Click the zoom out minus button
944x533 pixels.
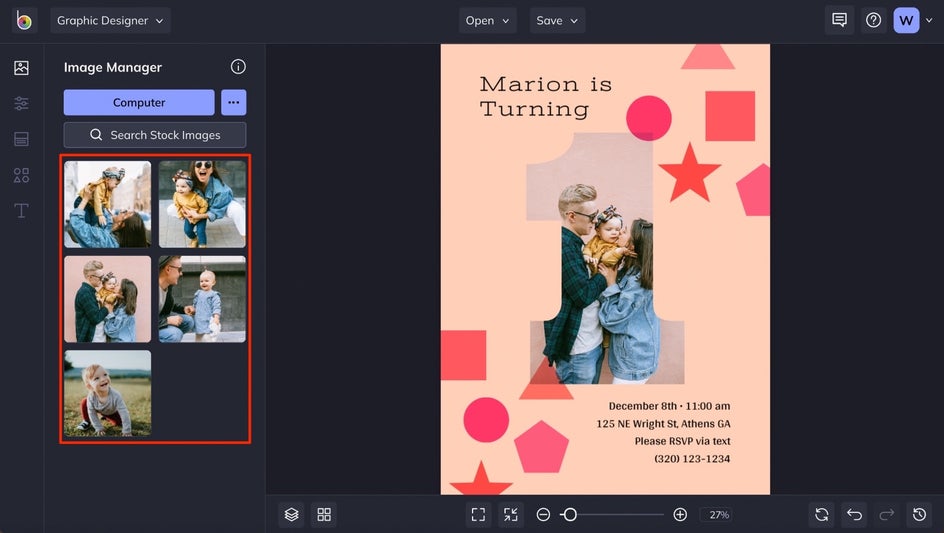point(543,514)
